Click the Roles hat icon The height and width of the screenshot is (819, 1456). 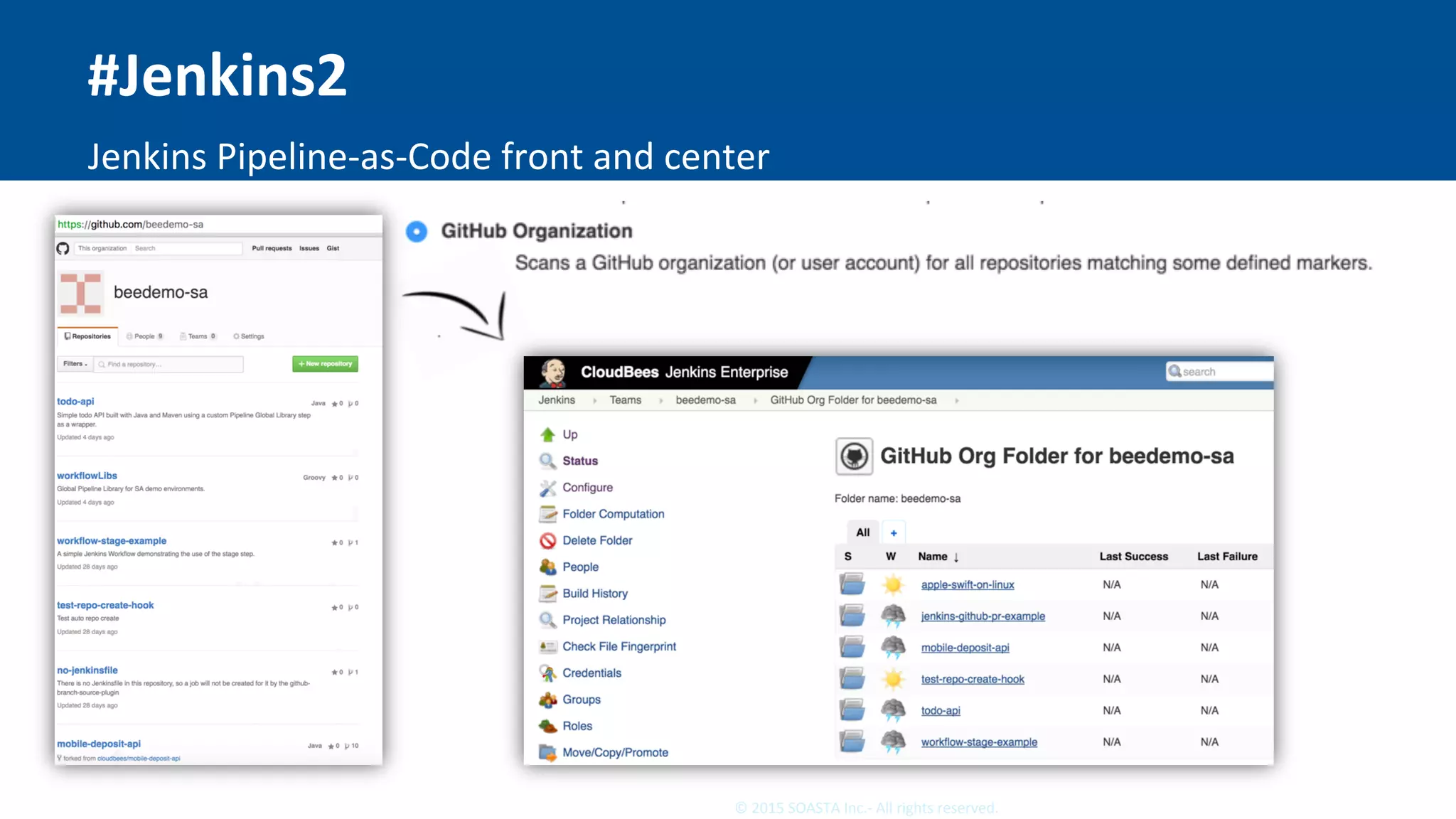point(547,726)
